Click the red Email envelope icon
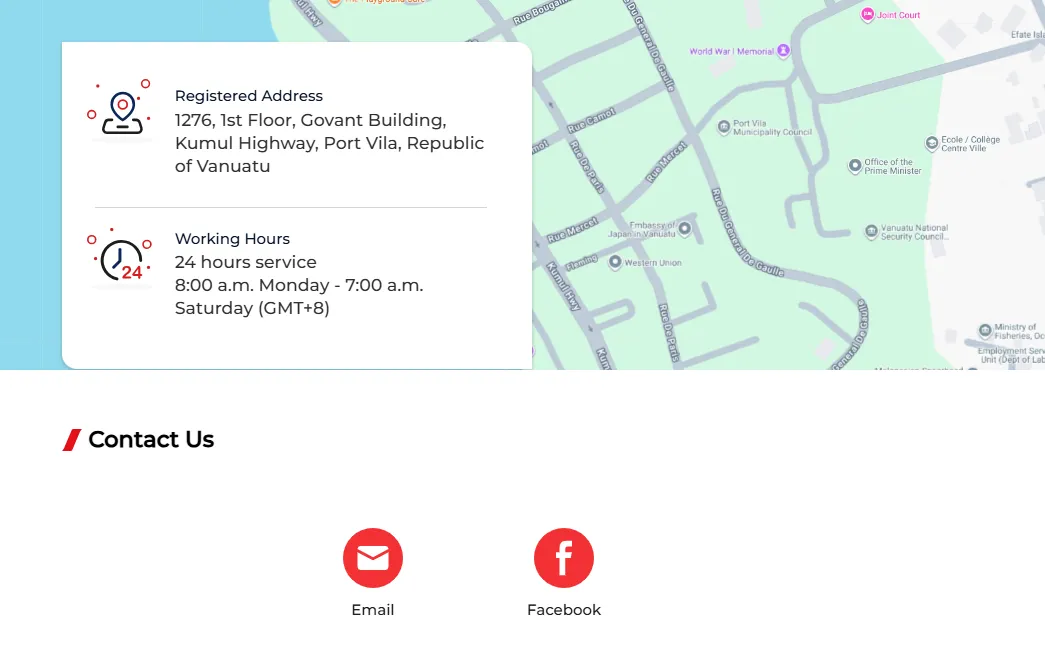Screen dimensions: 1045x656 click(373, 558)
